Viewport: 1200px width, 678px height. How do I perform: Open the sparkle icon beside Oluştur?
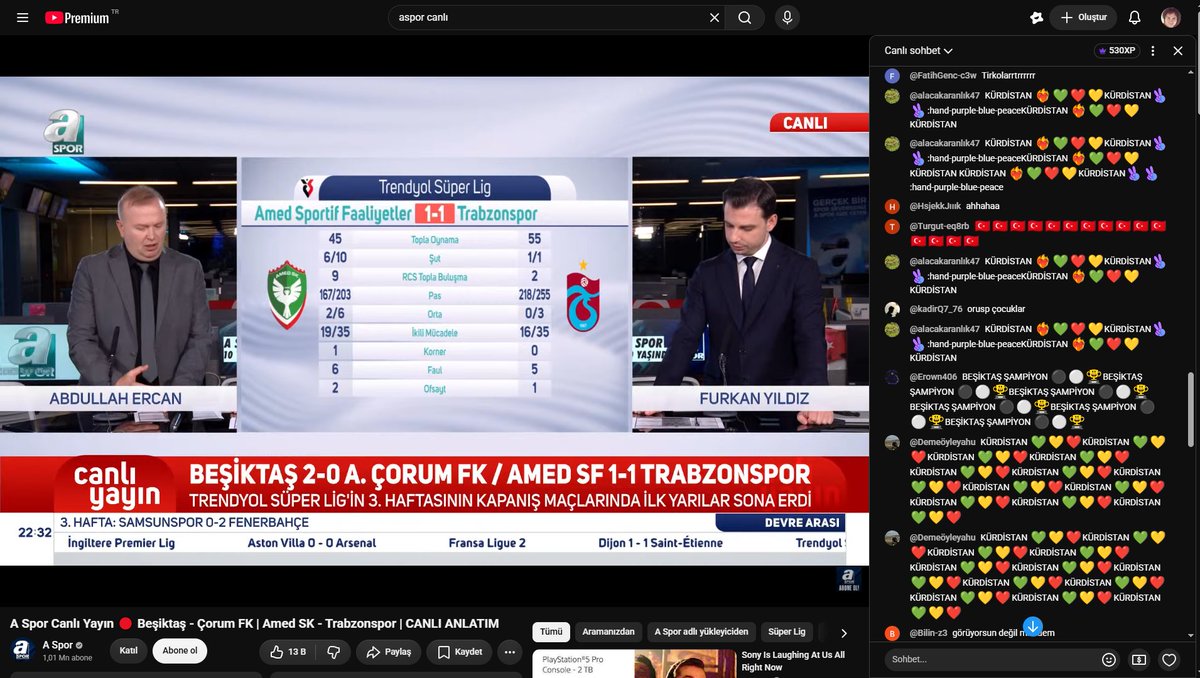1036,18
